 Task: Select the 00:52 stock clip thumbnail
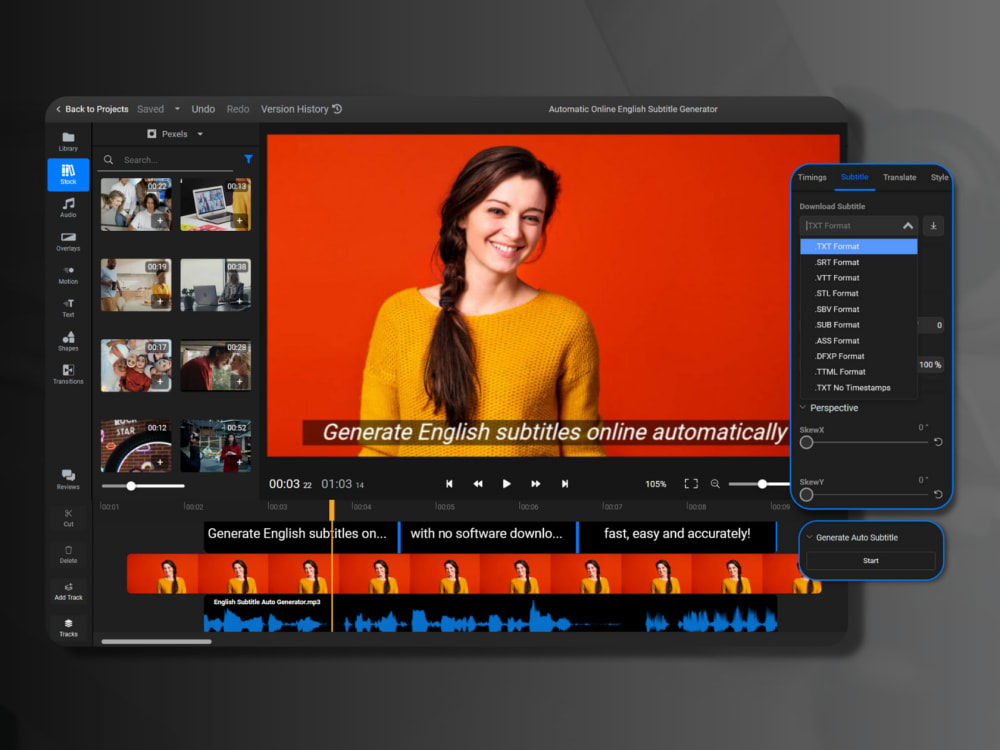click(216, 445)
